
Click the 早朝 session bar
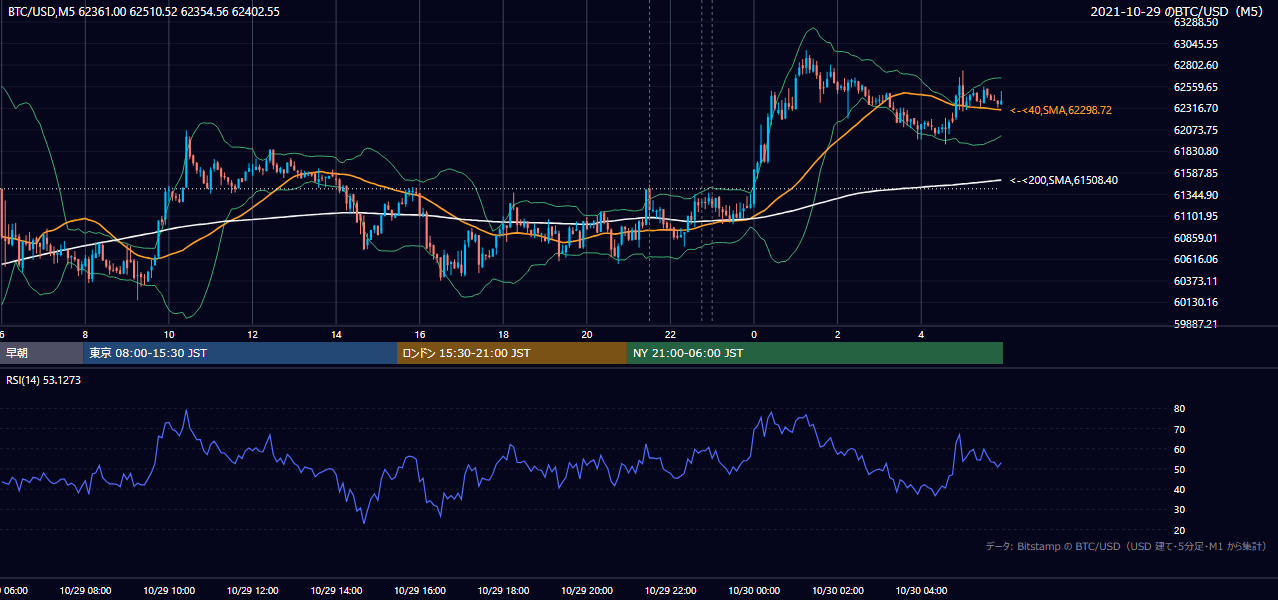pyautogui.click(x=41, y=353)
